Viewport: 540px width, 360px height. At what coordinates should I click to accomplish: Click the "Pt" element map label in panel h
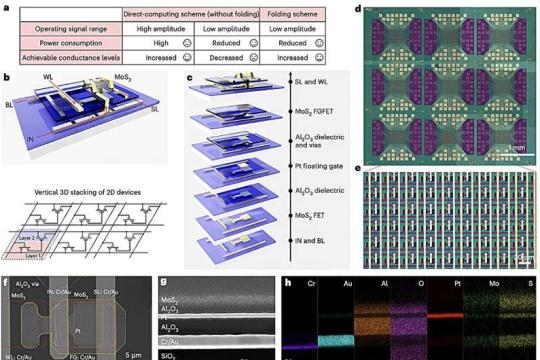[x=457, y=284]
